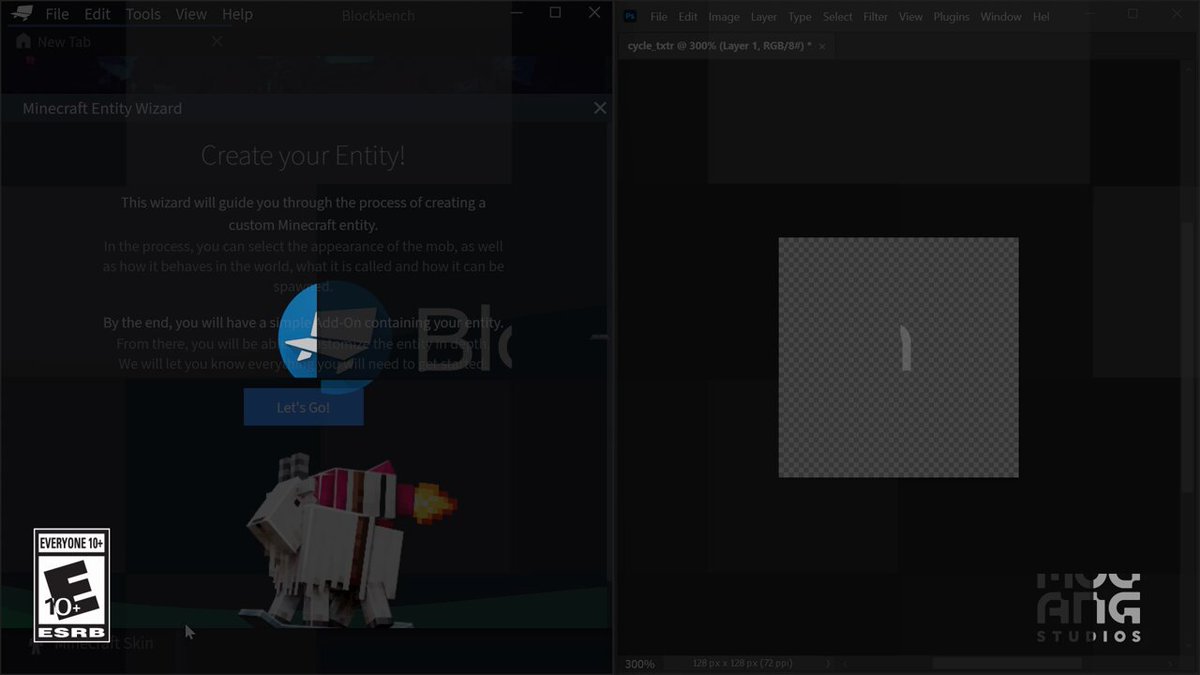Open Blockbench View menu

(x=191, y=14)
